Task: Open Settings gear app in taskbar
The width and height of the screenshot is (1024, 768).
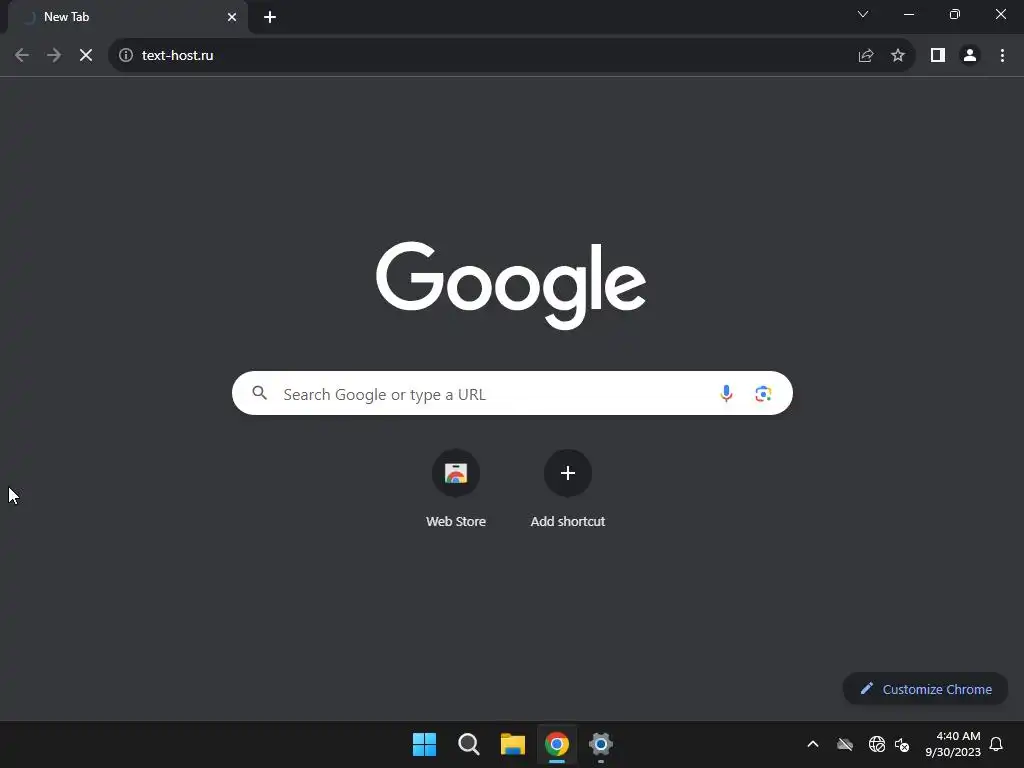Action: [601, 744]
